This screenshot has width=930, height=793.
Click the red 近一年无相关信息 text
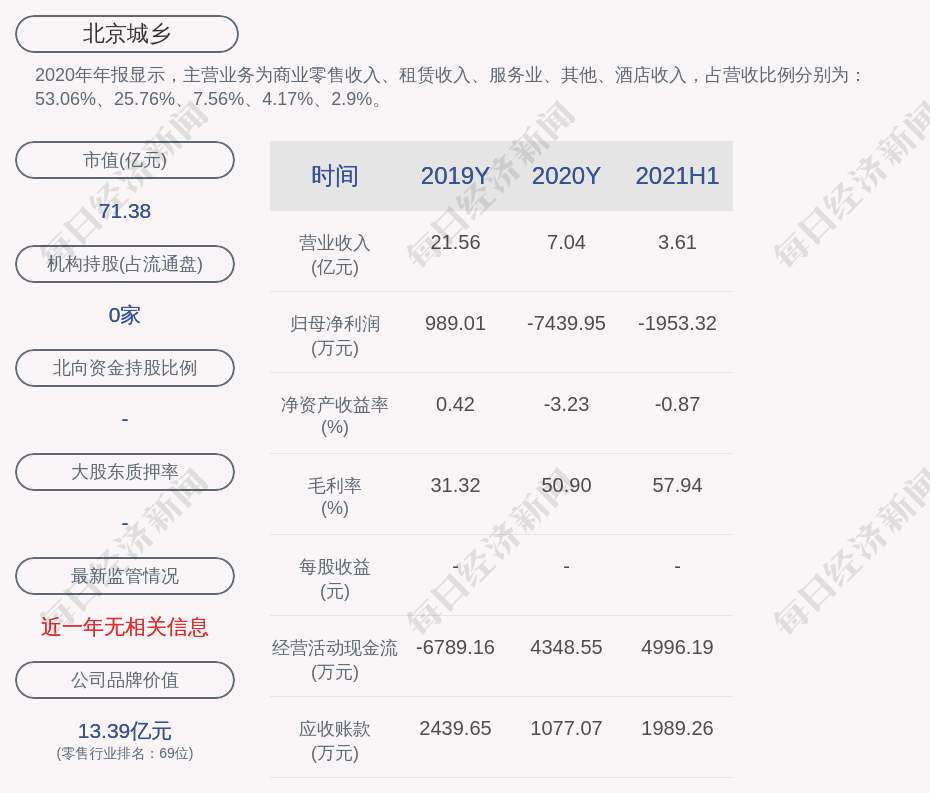tap(125, 627)
